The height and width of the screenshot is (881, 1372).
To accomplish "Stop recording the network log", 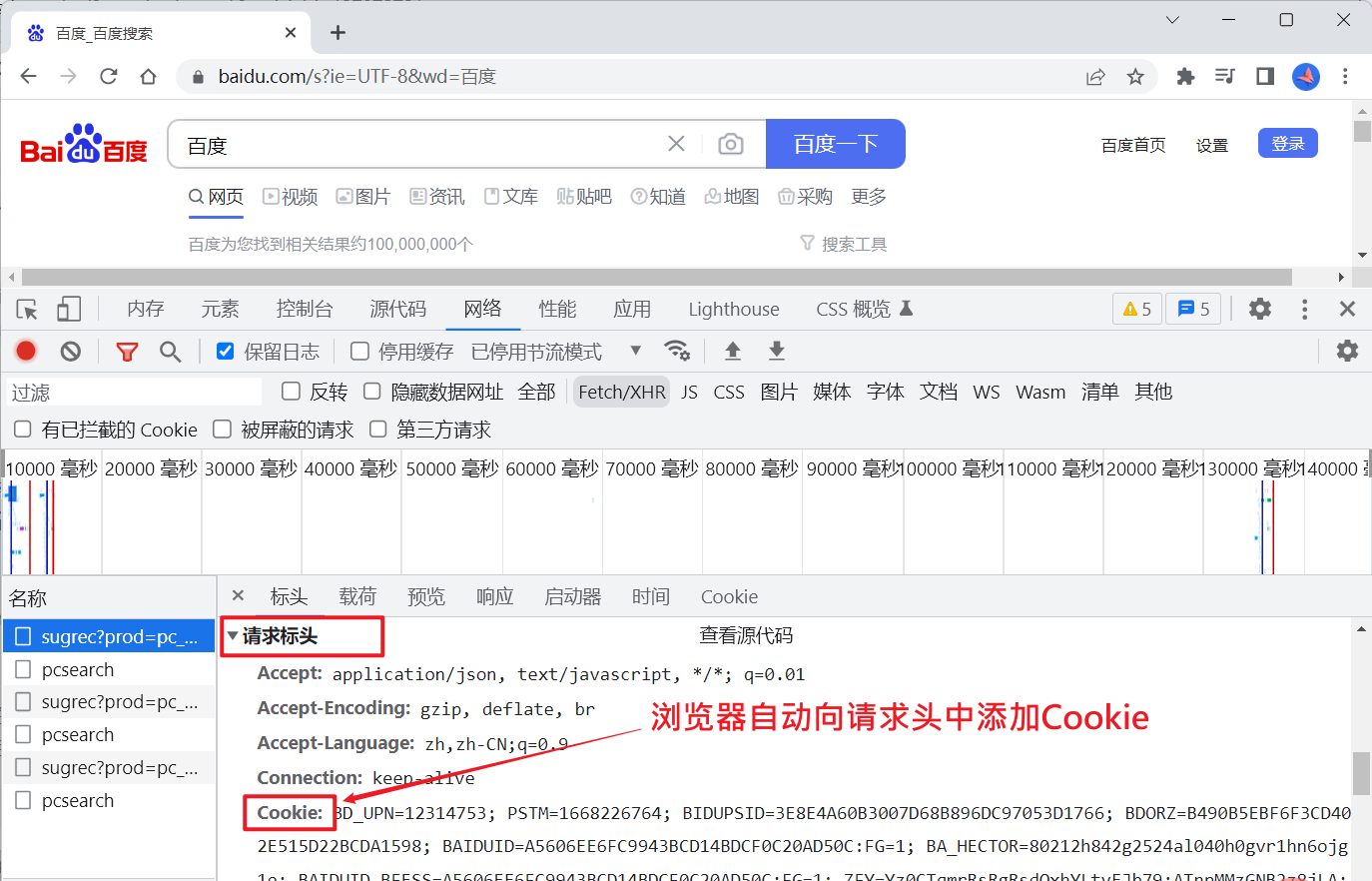I will pos(26,351).
